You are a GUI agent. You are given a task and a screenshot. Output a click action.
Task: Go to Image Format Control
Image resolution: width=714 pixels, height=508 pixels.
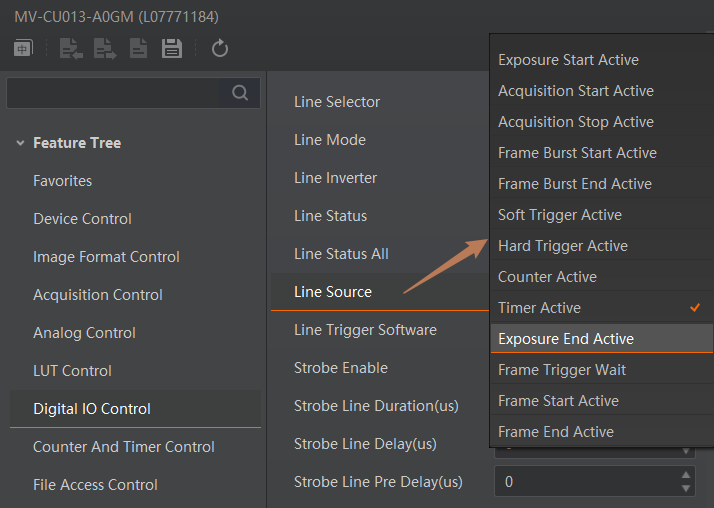[x=106, y=257]
